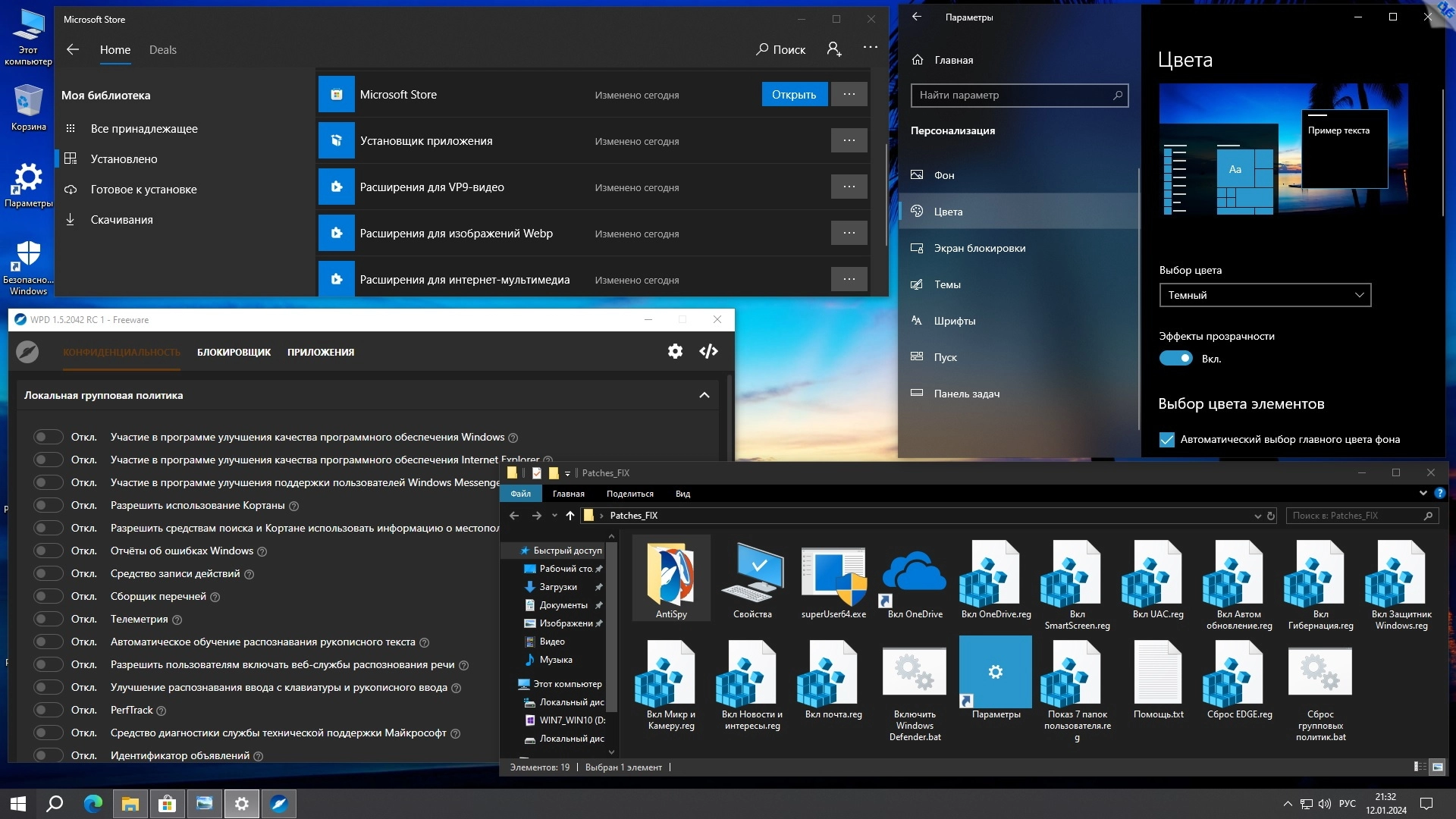Click Microsoft Store user account icon

pos(833,49)
